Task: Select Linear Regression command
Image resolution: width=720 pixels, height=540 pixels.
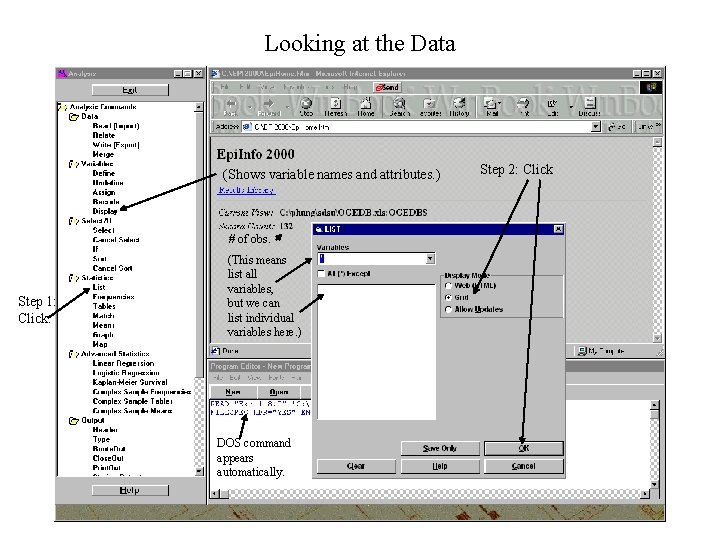Action: pyautogui.click(x=123, y=364)
